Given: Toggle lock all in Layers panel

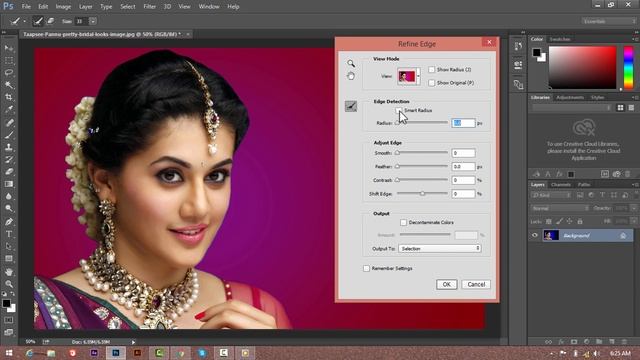Looking at the screenshot, I should 580,221.
